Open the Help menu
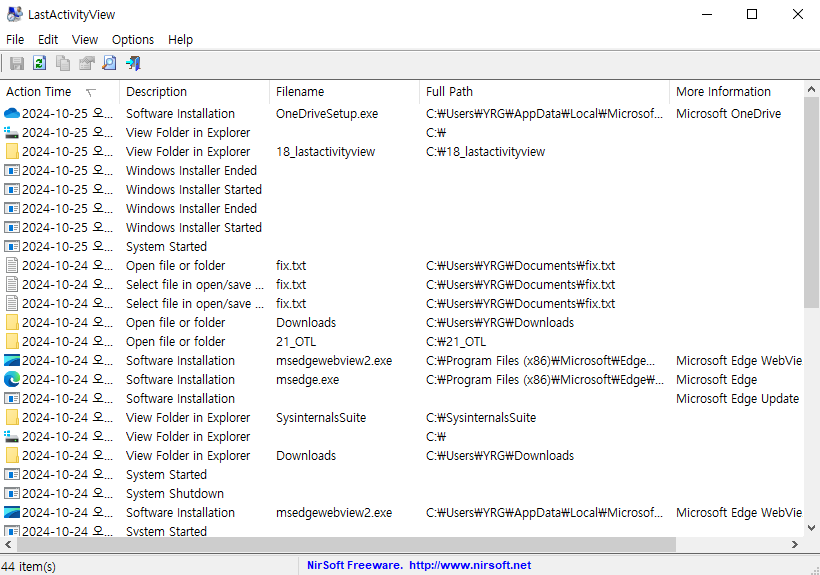 click(x=180, y=40)
